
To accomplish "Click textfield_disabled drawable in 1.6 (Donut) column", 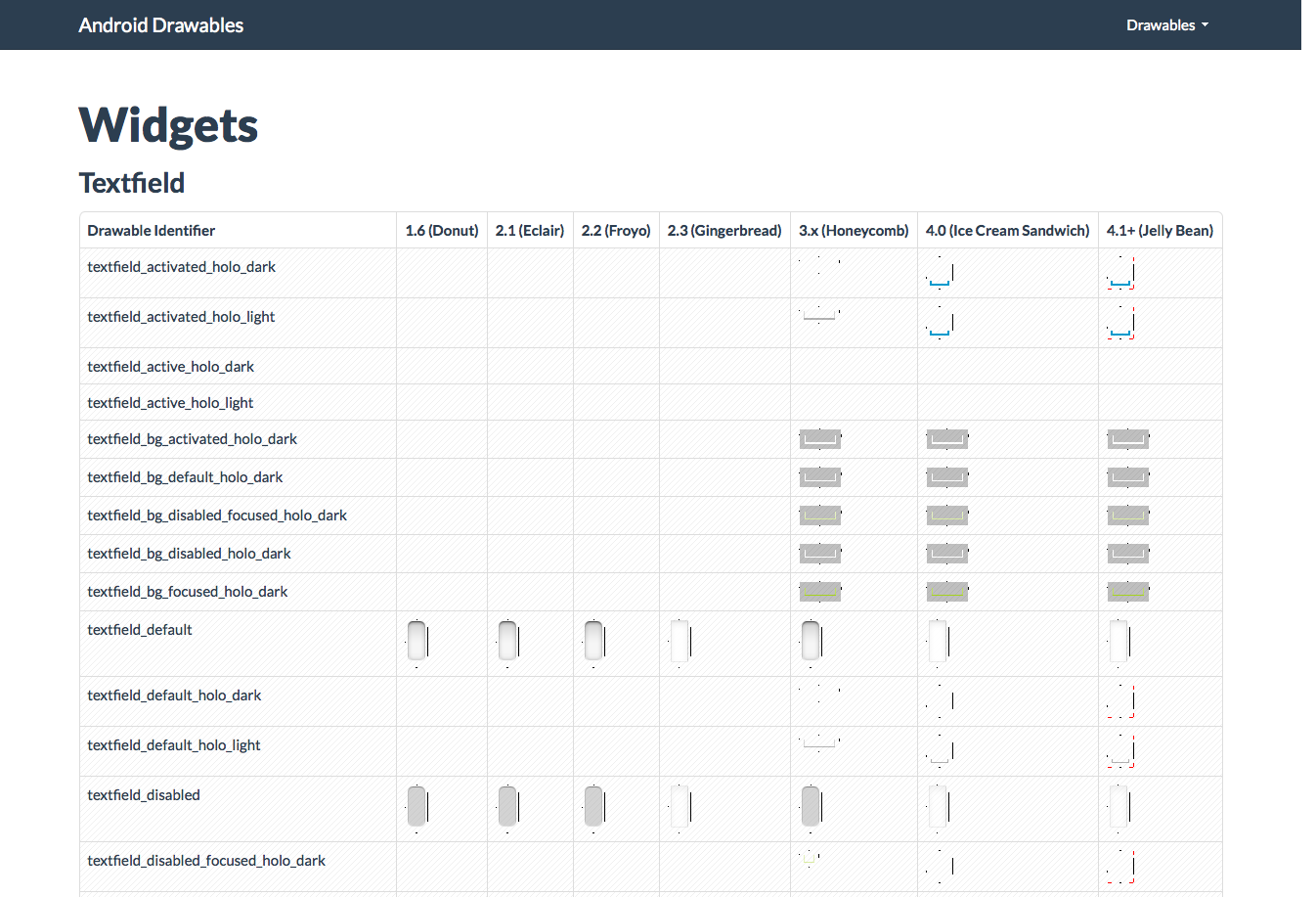I will (417, 807).
